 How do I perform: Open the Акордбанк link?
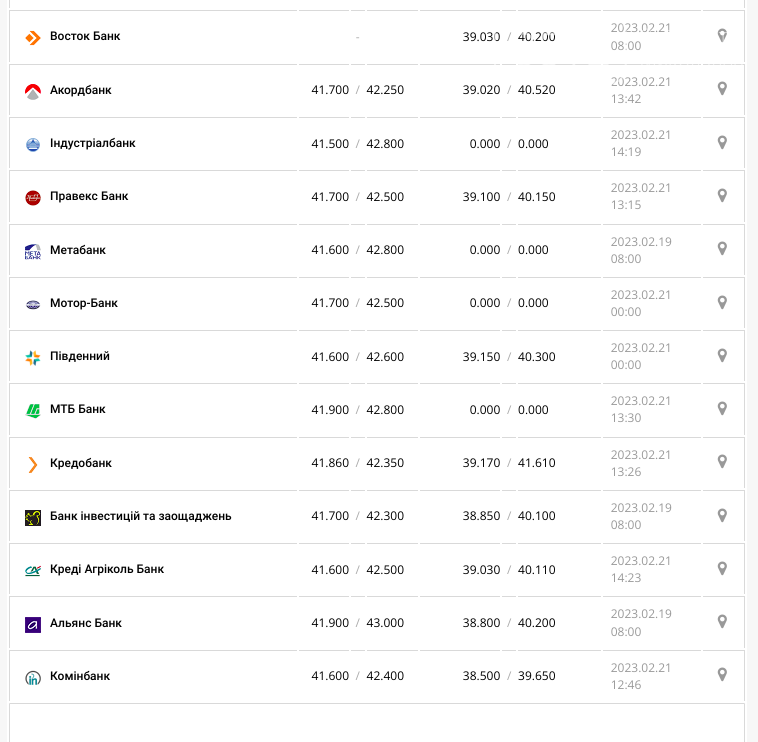pyautogui.click(x=81, y=90)
